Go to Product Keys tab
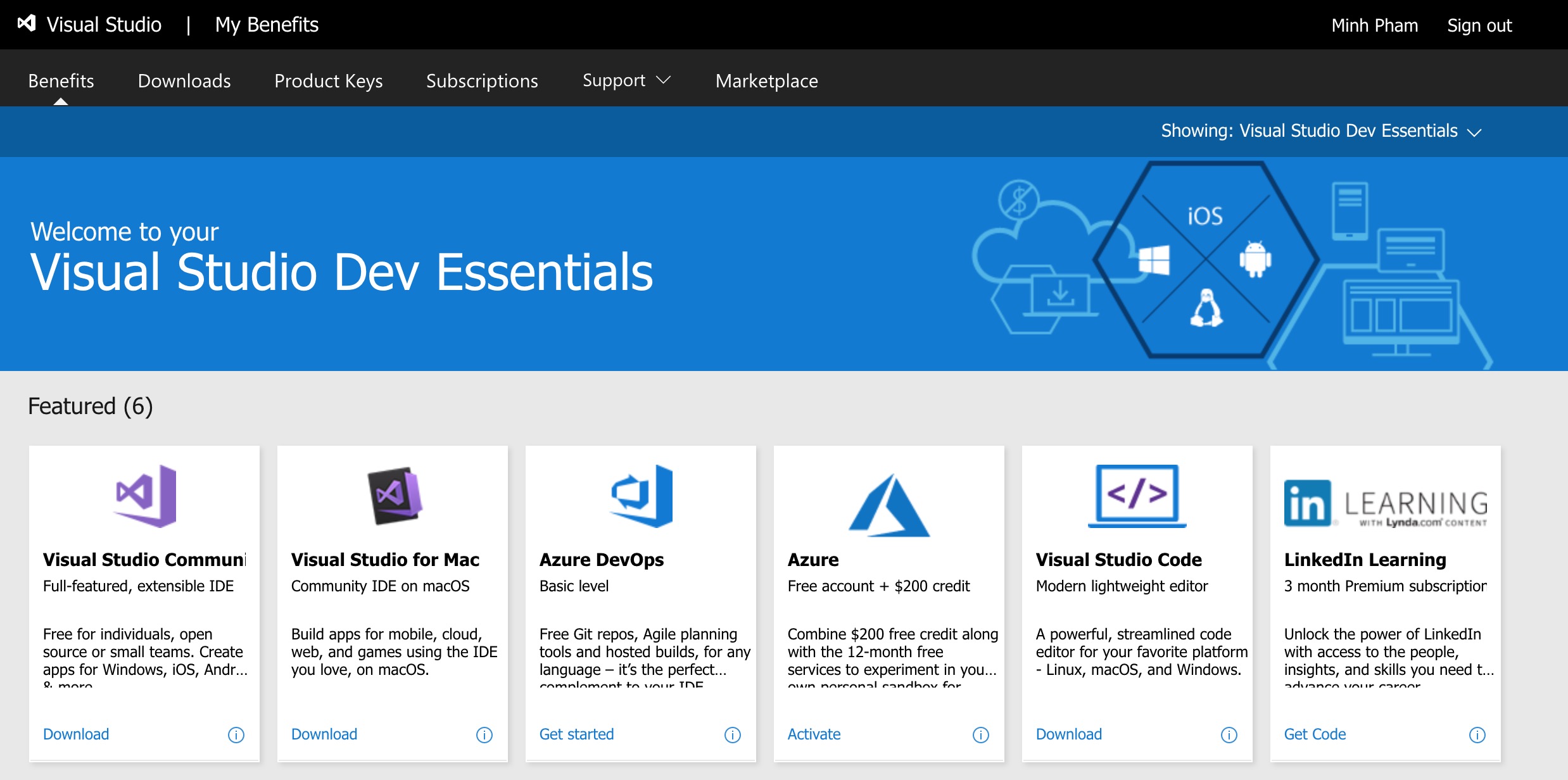The width and height of the screenshot is (1568, 780). [328, 80]
